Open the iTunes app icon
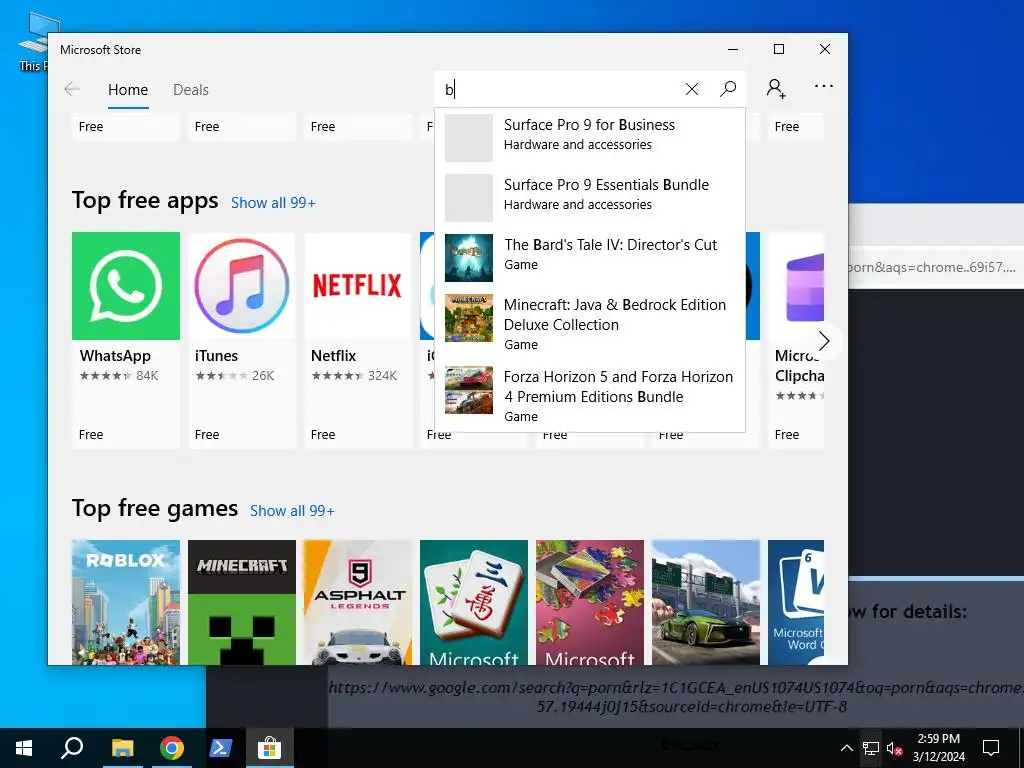1024x768 pixels. point(242,286)
